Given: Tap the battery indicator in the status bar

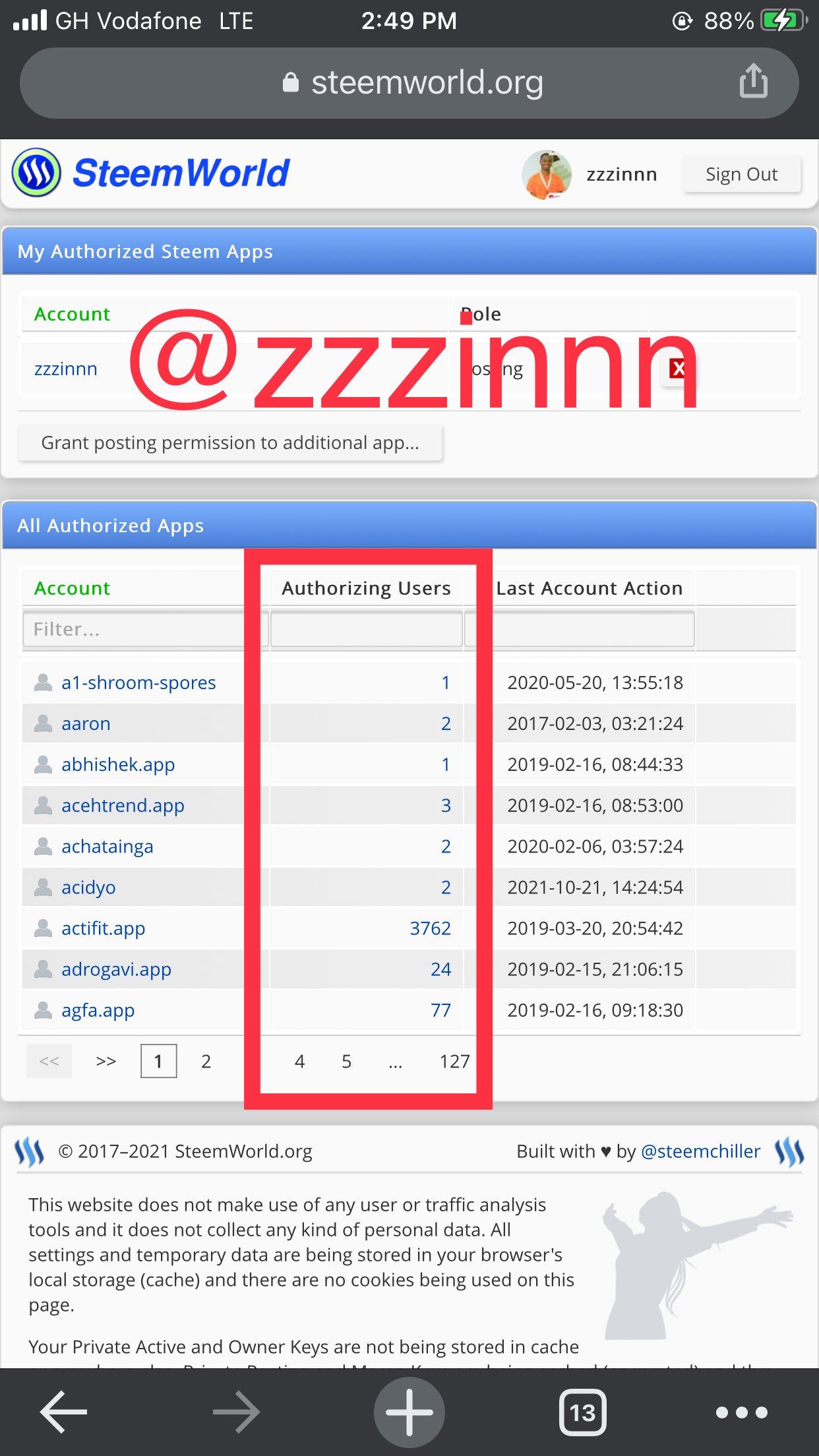Looking at the screenshot, I should pyautogui.click(x=783, y=20).
